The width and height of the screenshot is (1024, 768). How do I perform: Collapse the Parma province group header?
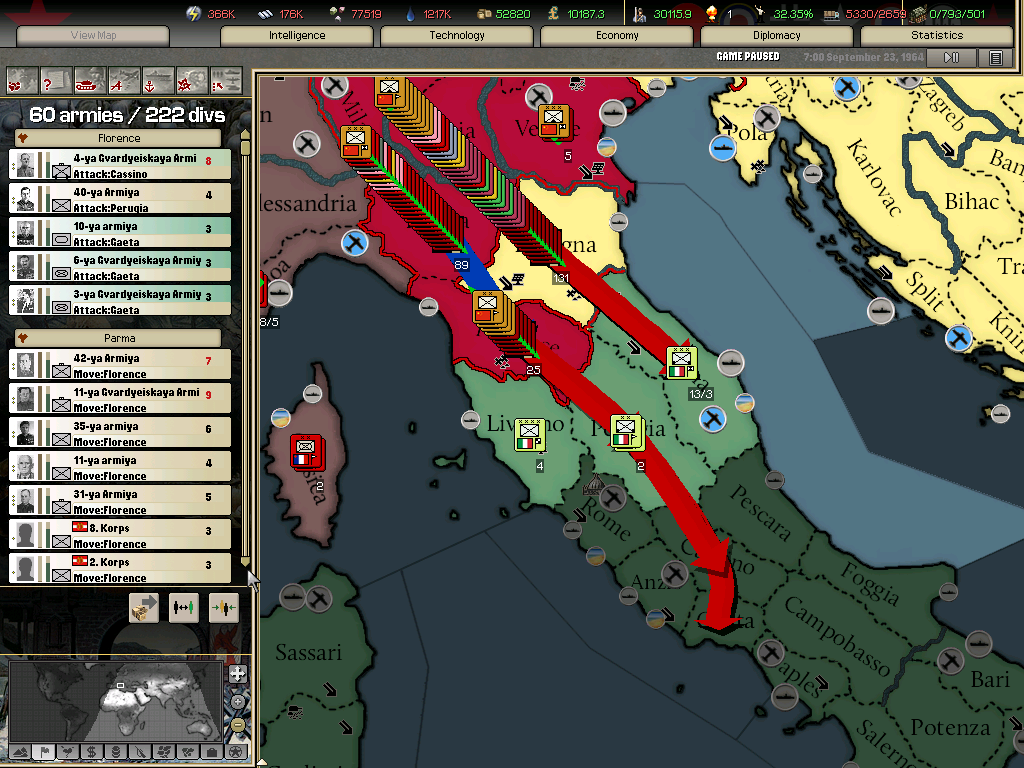(x=119, y=338)
